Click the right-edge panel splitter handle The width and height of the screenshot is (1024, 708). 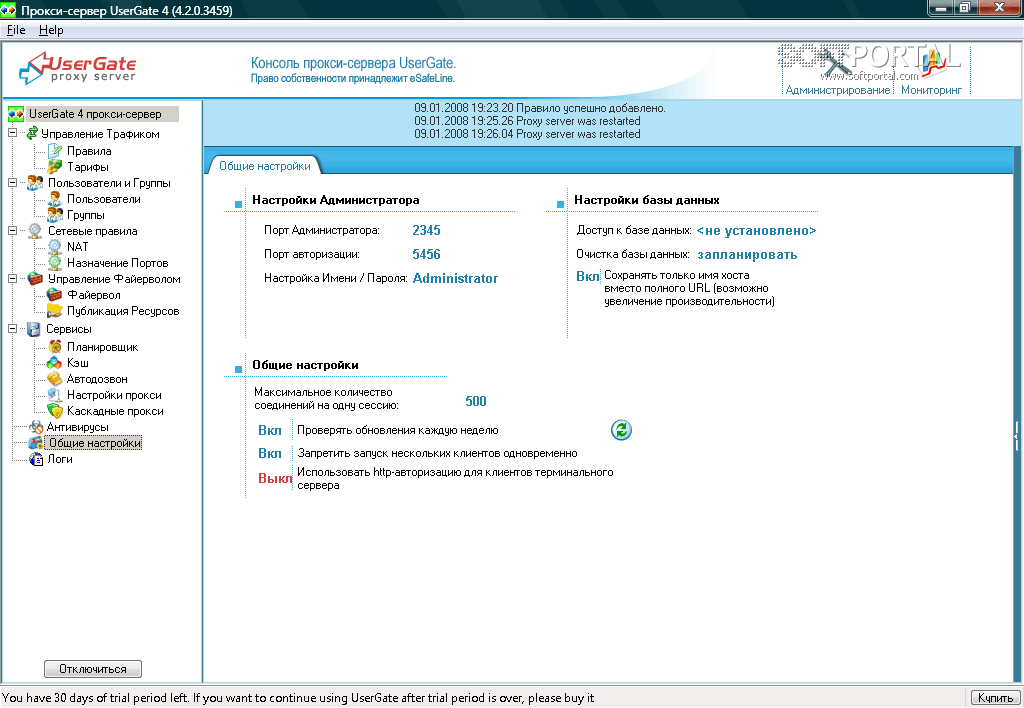(1016, 434)
